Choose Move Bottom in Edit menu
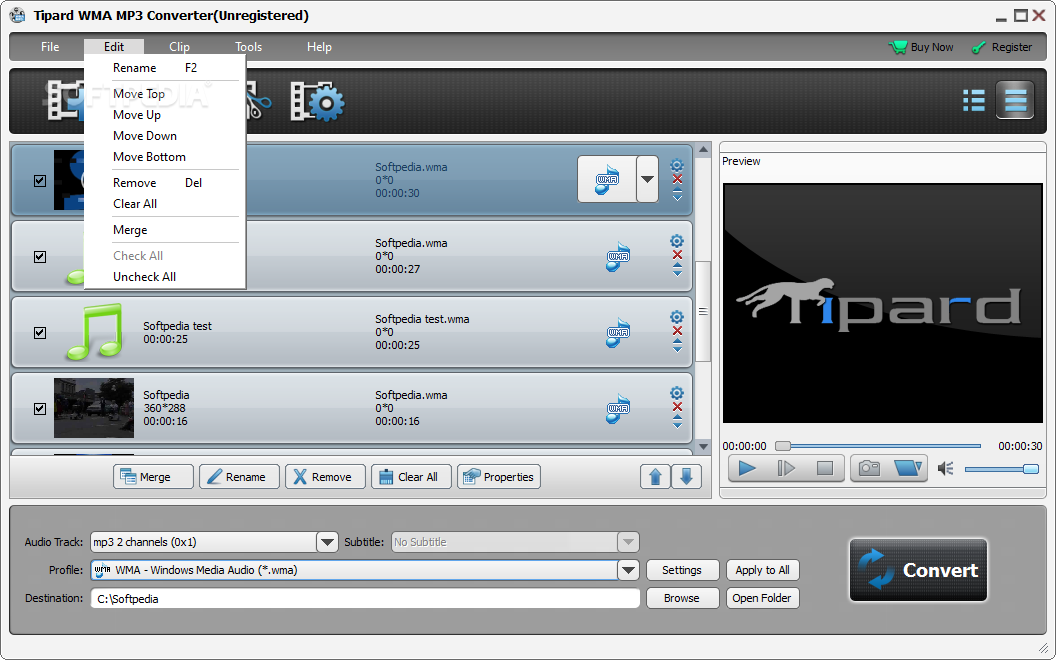Viewport: 1056px width, 660px height. tap(165, 157)
